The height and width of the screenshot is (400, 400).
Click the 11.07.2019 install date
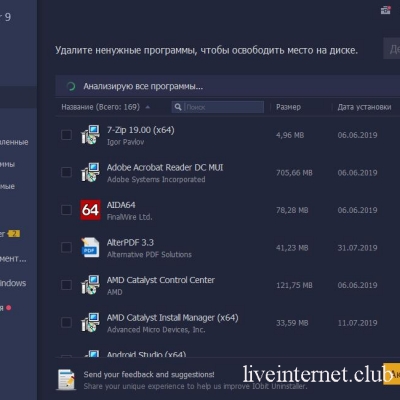357,323
